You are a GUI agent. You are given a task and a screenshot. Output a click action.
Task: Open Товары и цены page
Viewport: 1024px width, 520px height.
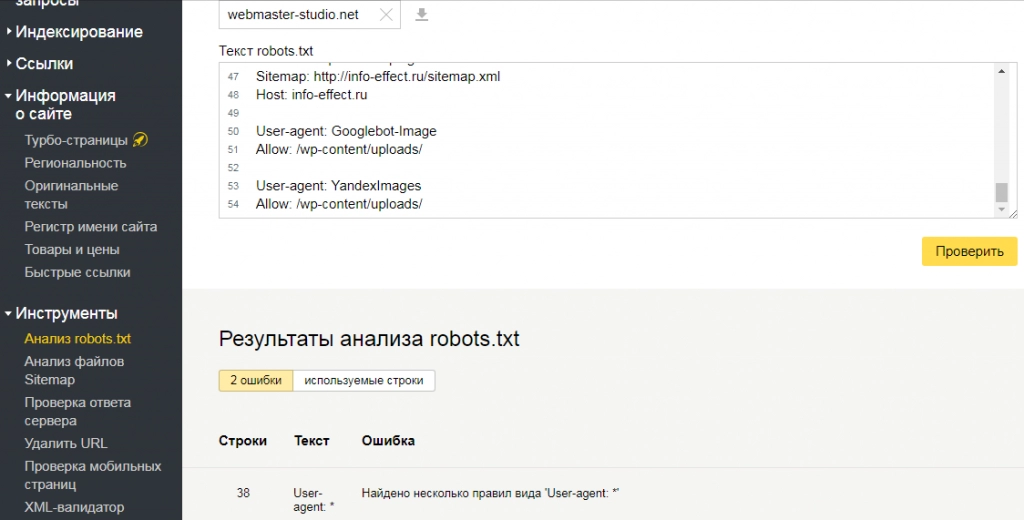coord(72,250)
